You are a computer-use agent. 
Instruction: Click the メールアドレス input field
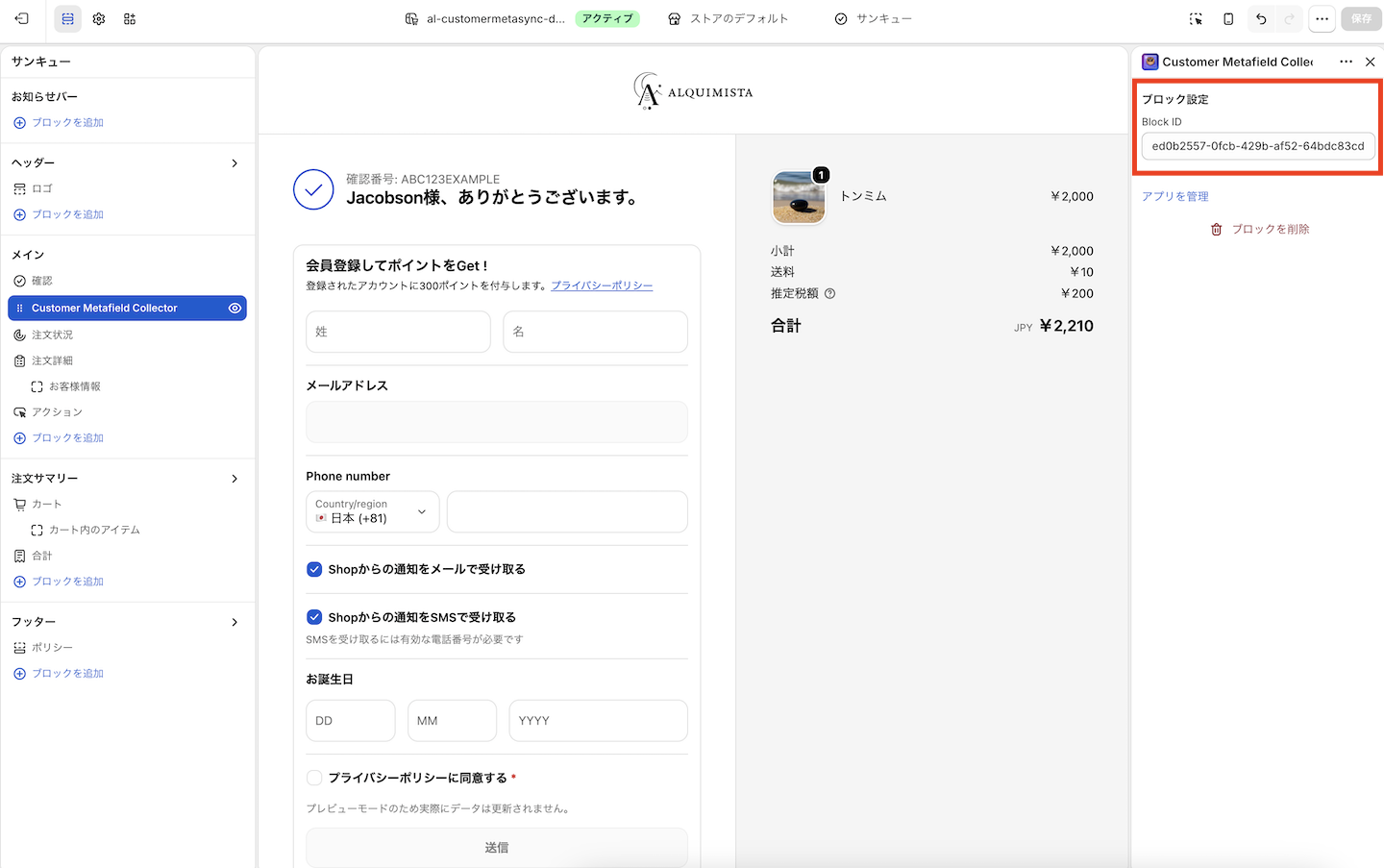coord(497,422)
